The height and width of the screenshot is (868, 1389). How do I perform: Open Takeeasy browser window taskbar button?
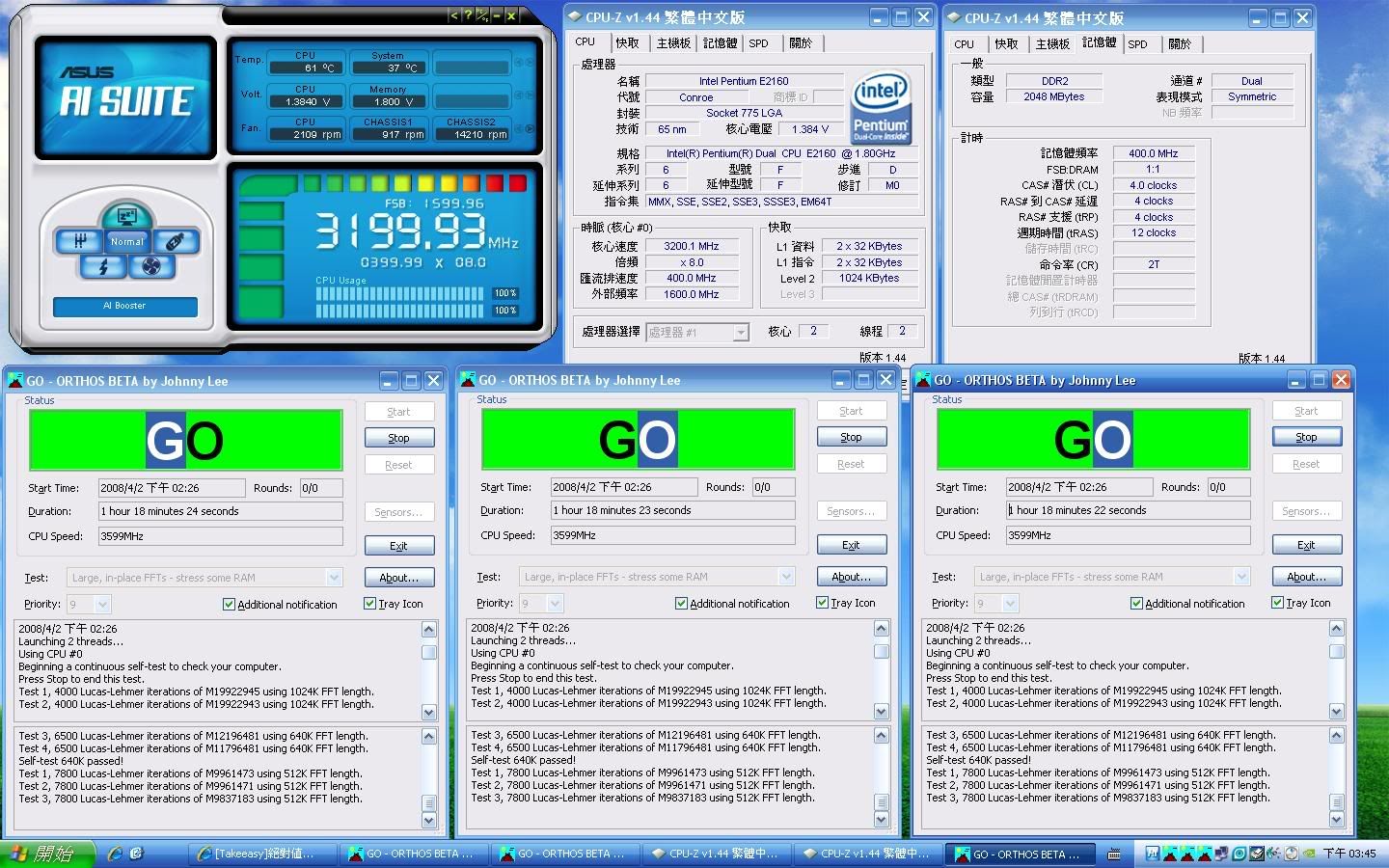point(262,854)
